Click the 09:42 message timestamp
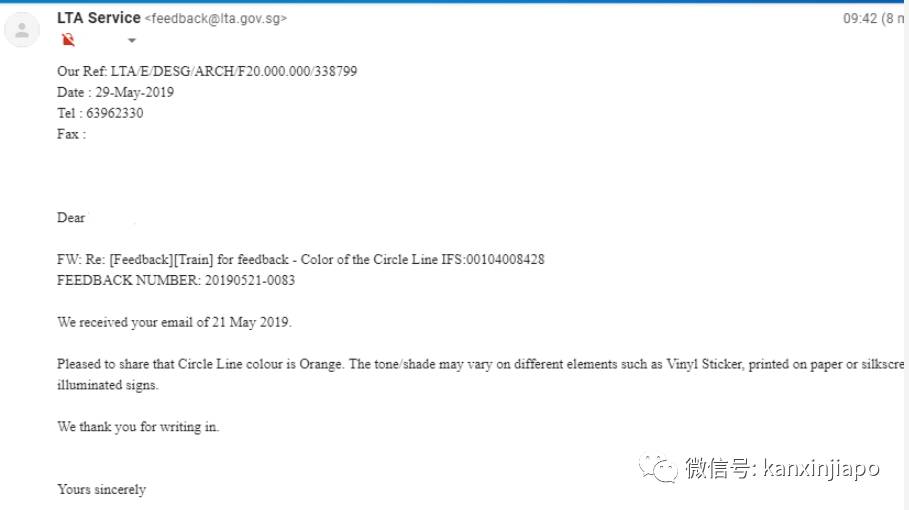The image size is (909, 510). 862,18
